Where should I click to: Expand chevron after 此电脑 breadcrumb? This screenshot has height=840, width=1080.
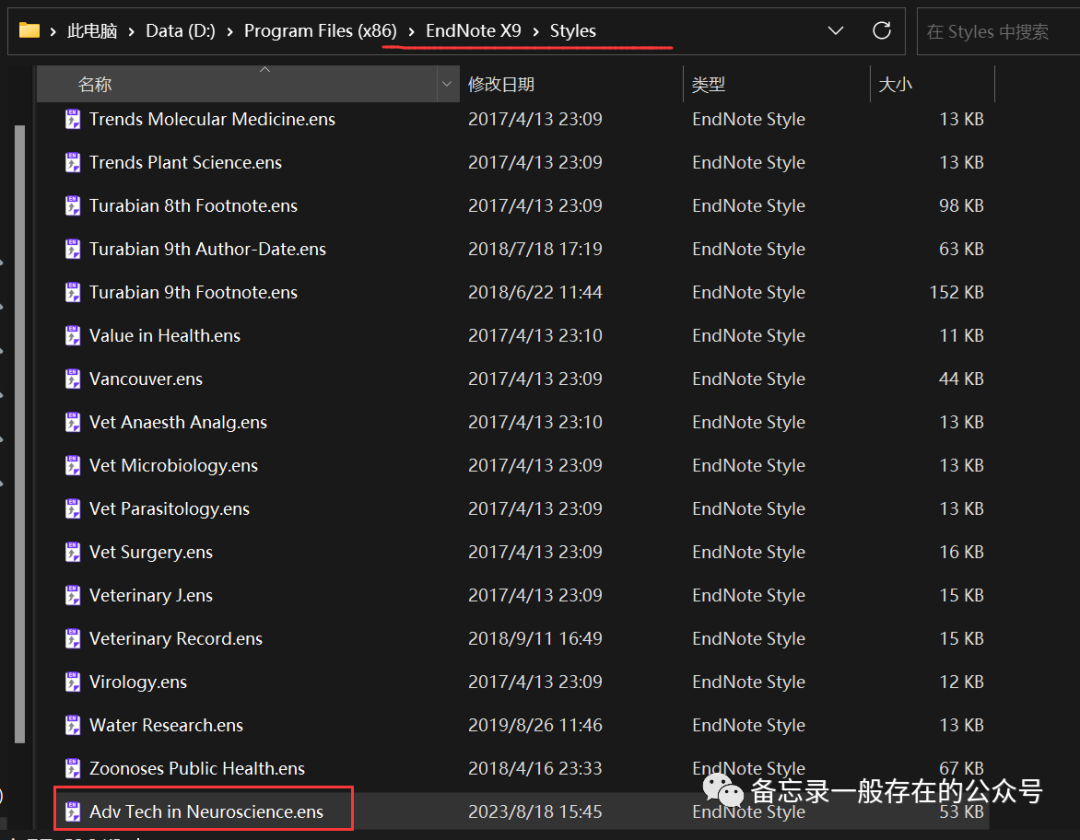point(131,32)
